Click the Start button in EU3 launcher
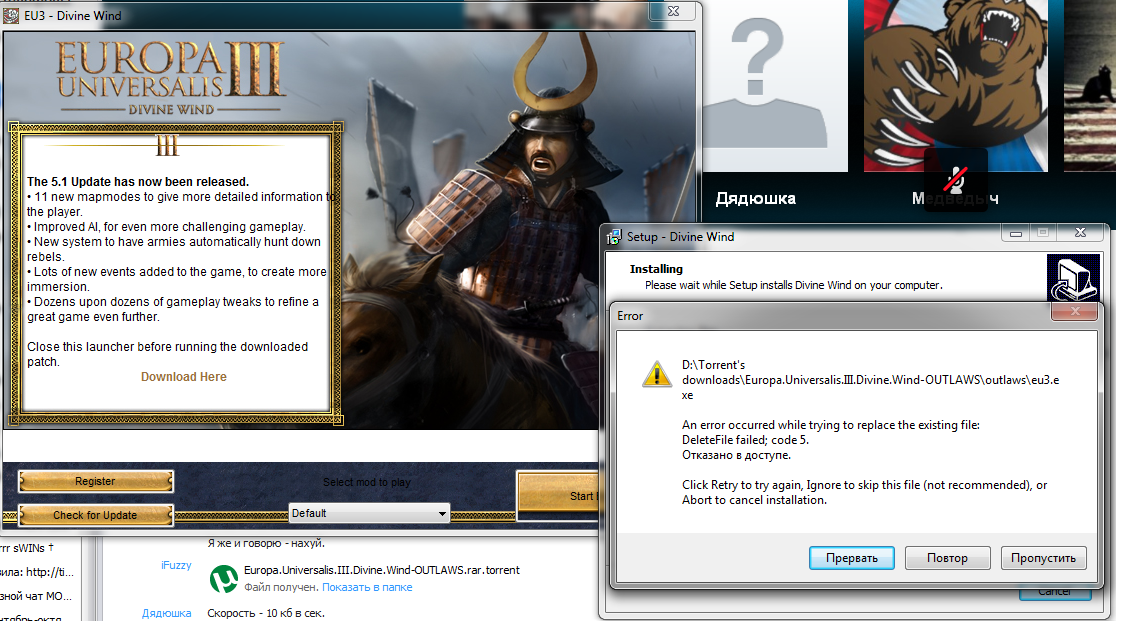Viewport: 1121px width, 627px height. pos(558,495)
